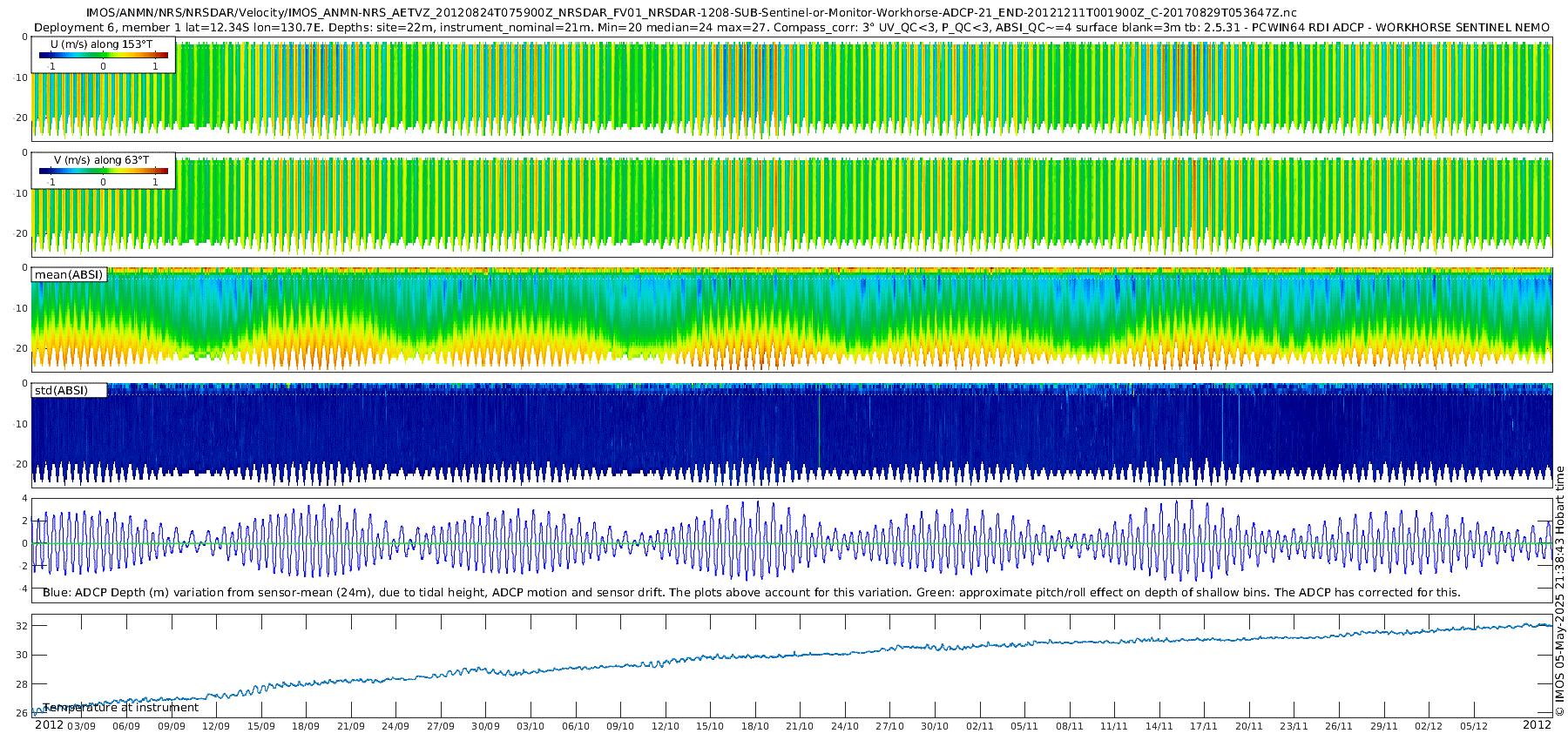This screenshot has height=740, width=1568.
Task: Click the 'Temperature at instrument' label
Action: click(x=120, y=708)
